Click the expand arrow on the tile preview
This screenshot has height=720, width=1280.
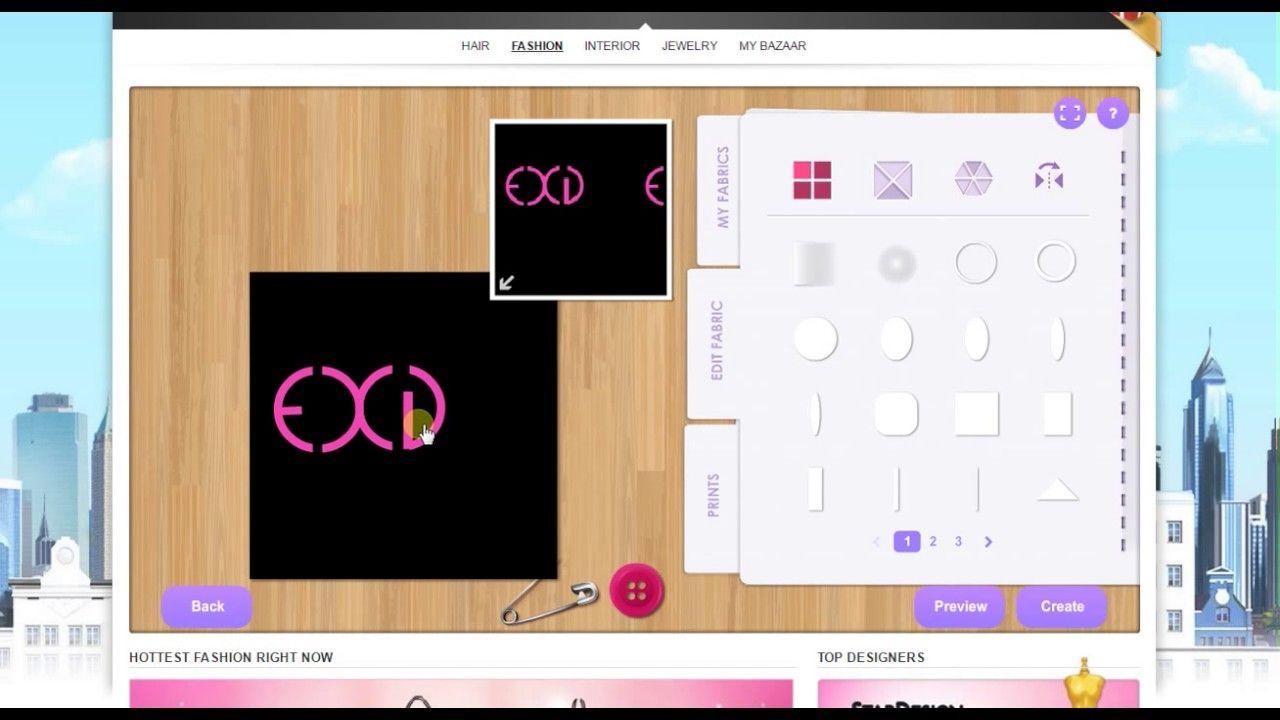(x=507, y=283)
